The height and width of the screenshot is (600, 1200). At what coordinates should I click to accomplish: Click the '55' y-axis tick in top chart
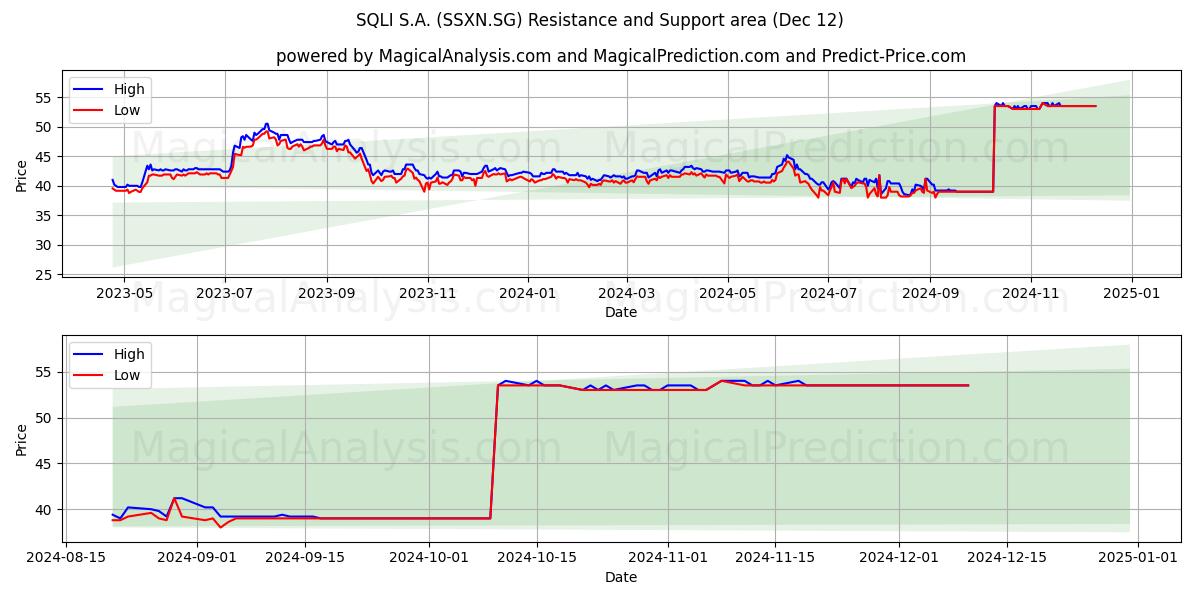(45, 98)
